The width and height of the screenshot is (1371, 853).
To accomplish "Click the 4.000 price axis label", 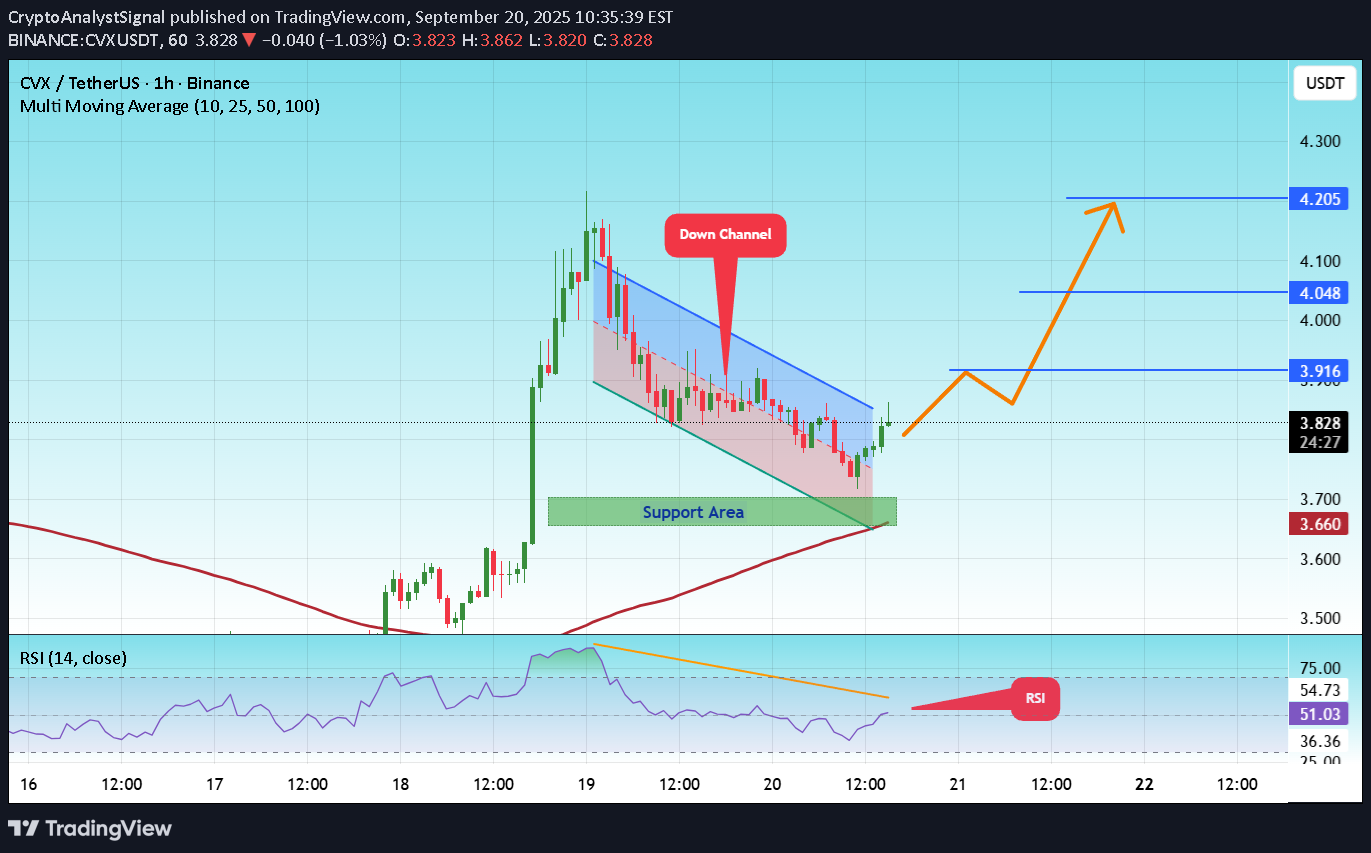I will tap(1319, 320).
